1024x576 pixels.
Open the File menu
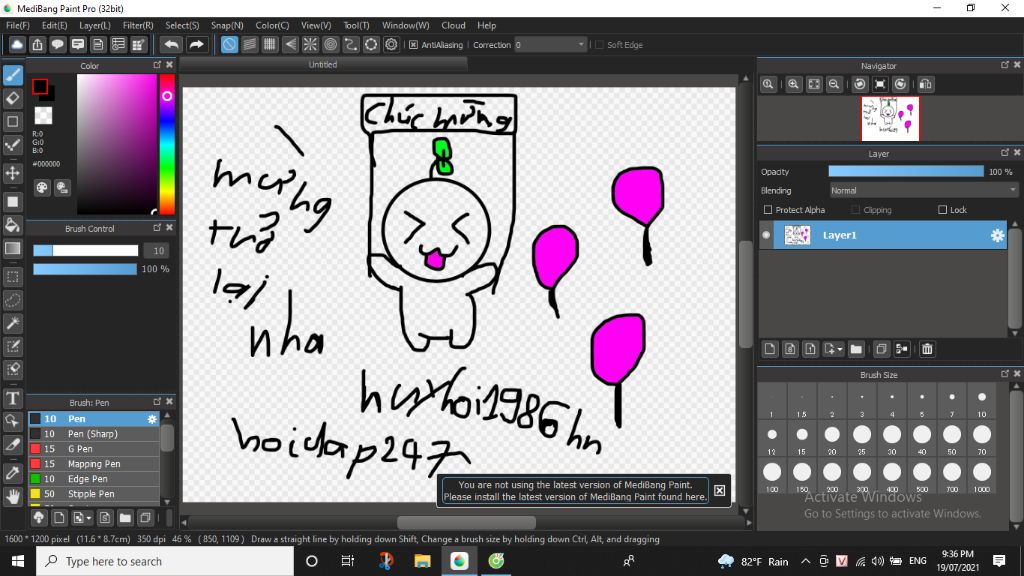point(18,25)
